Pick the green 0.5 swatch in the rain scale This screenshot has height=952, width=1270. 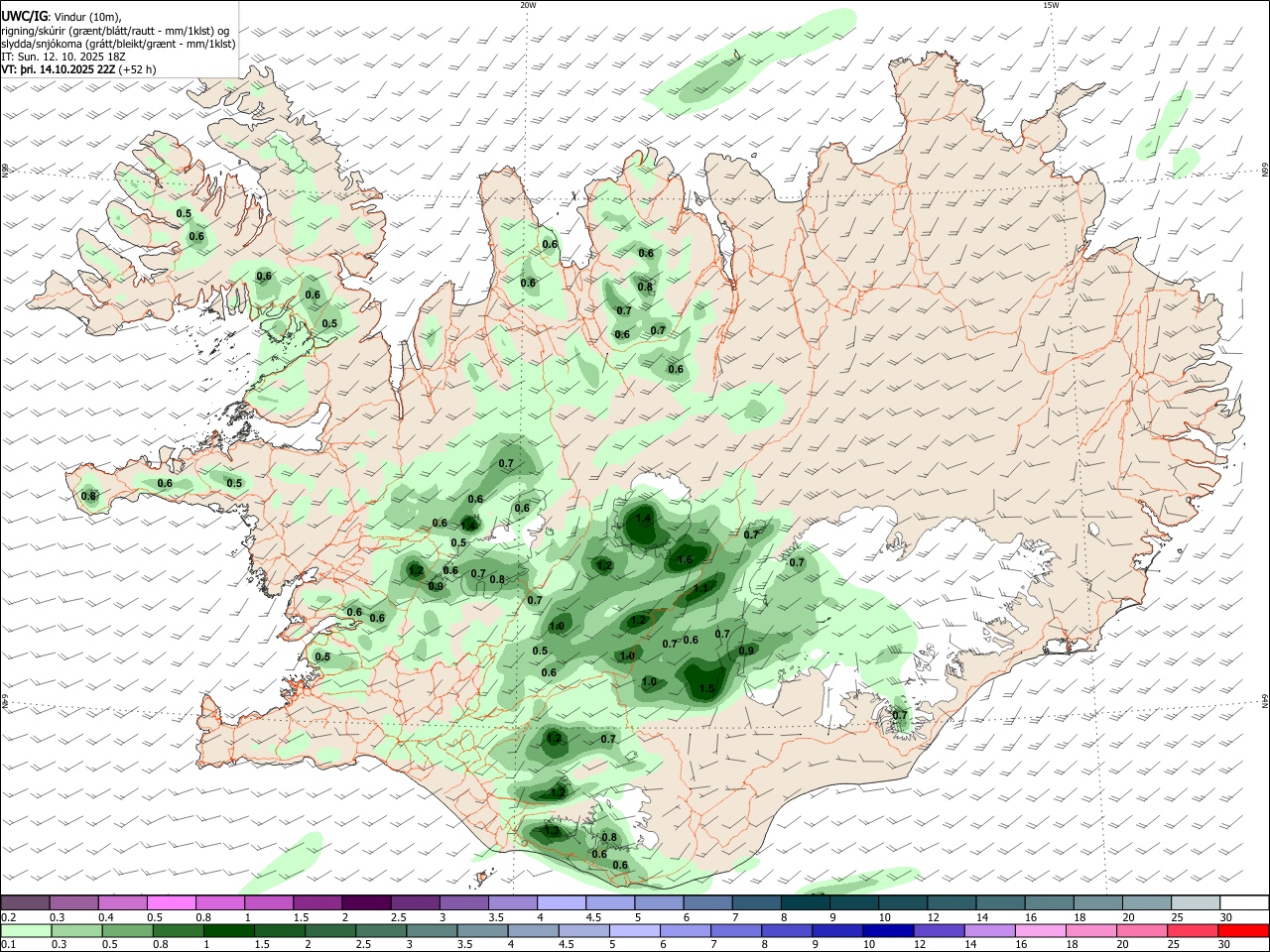(127, 931)
